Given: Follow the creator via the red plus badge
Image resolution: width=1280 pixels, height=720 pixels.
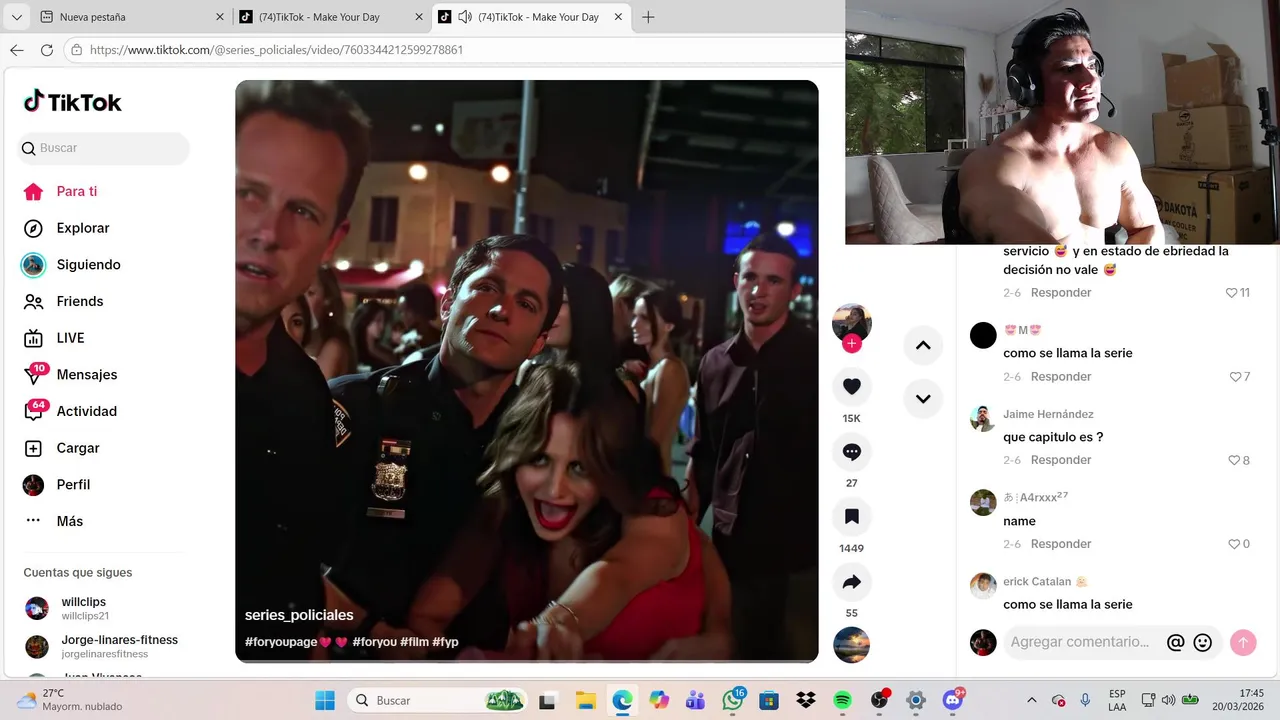Looking at the screenshot, I should pos(852,344).
